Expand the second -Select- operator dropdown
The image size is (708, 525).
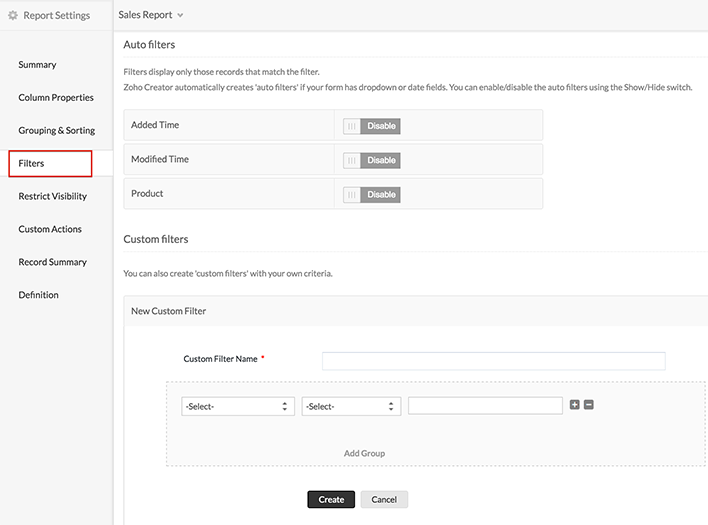tap(351, 406)
